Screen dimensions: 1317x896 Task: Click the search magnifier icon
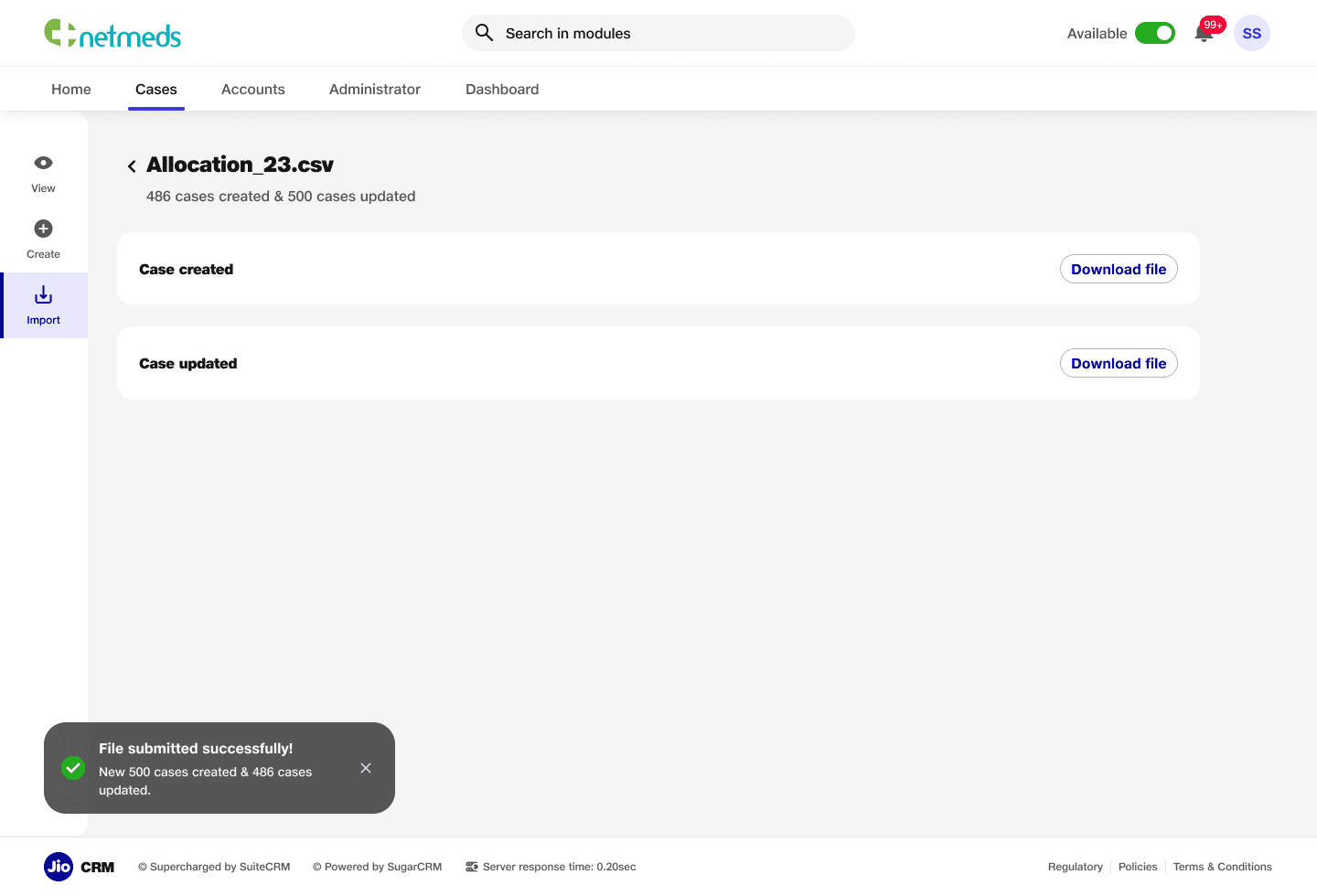485,33
